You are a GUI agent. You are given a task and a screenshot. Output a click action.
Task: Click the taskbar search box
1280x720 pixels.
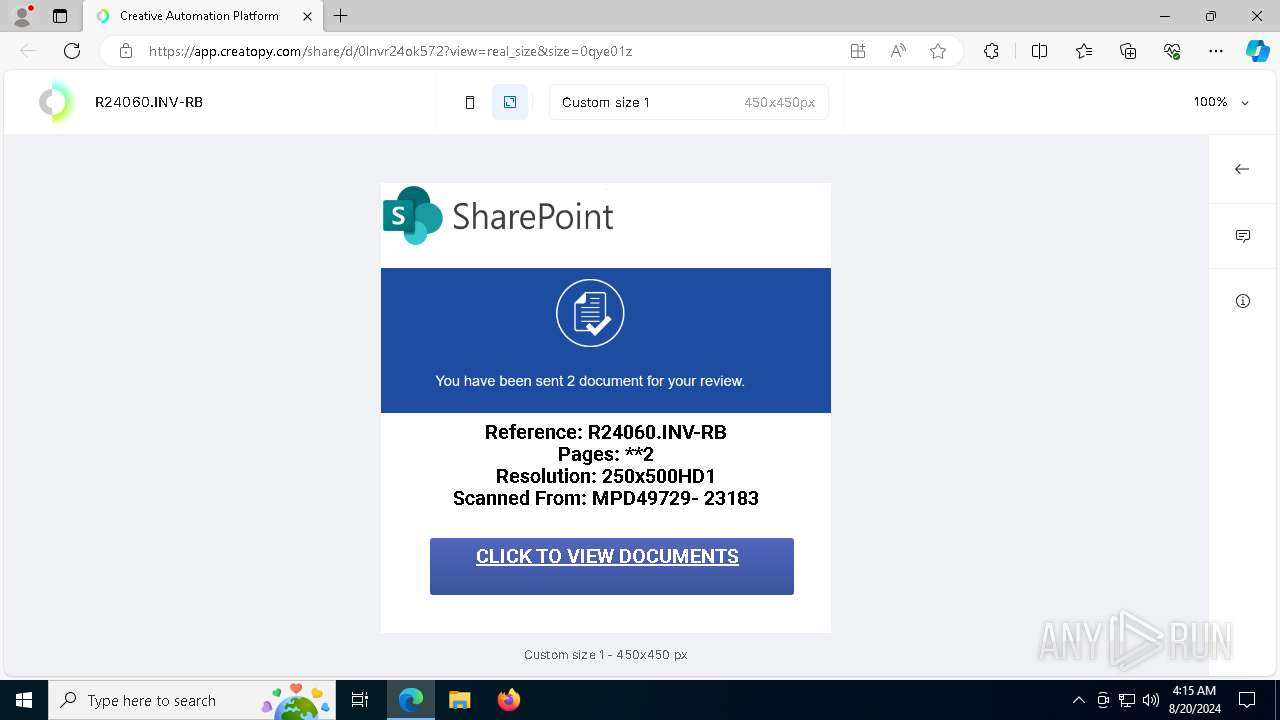[x=192, y=700]
